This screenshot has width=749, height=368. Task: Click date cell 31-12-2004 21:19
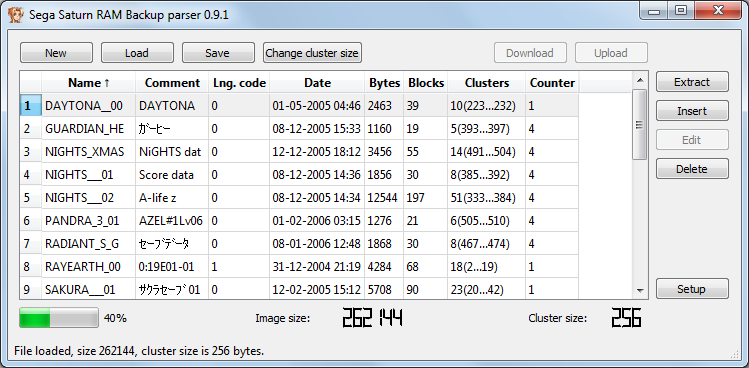(x=317, y=266)
